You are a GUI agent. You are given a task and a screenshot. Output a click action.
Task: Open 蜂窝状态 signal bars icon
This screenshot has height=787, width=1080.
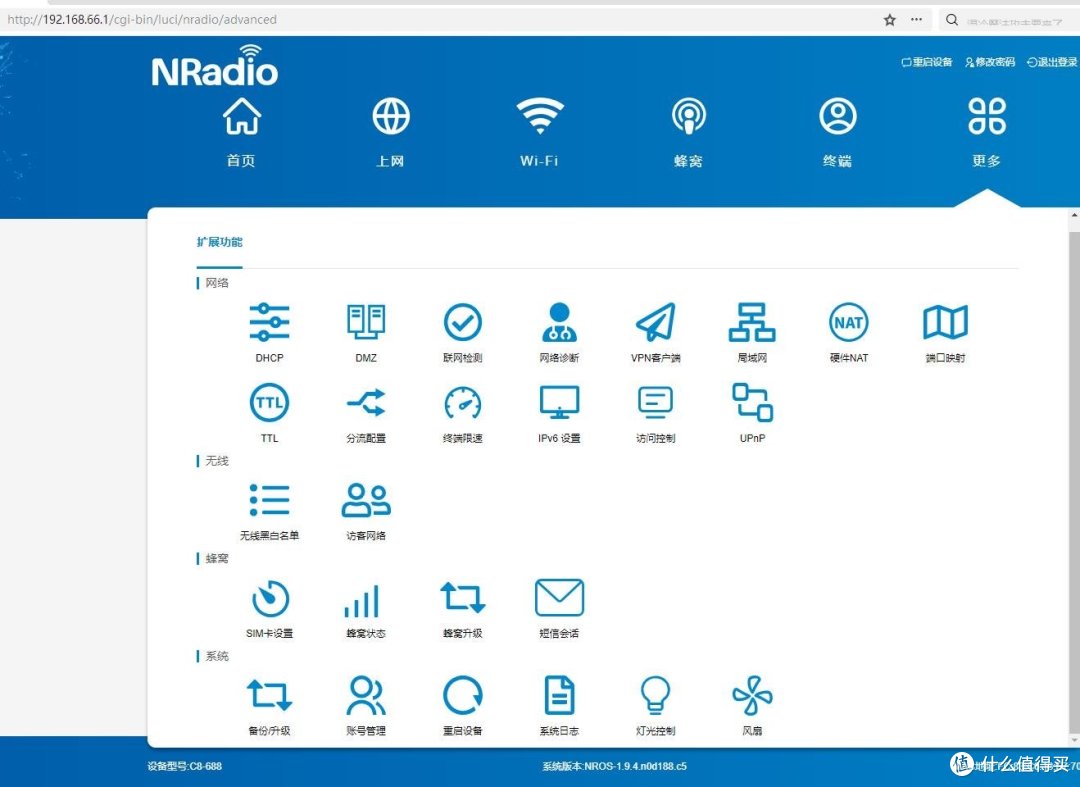point(362,601)
